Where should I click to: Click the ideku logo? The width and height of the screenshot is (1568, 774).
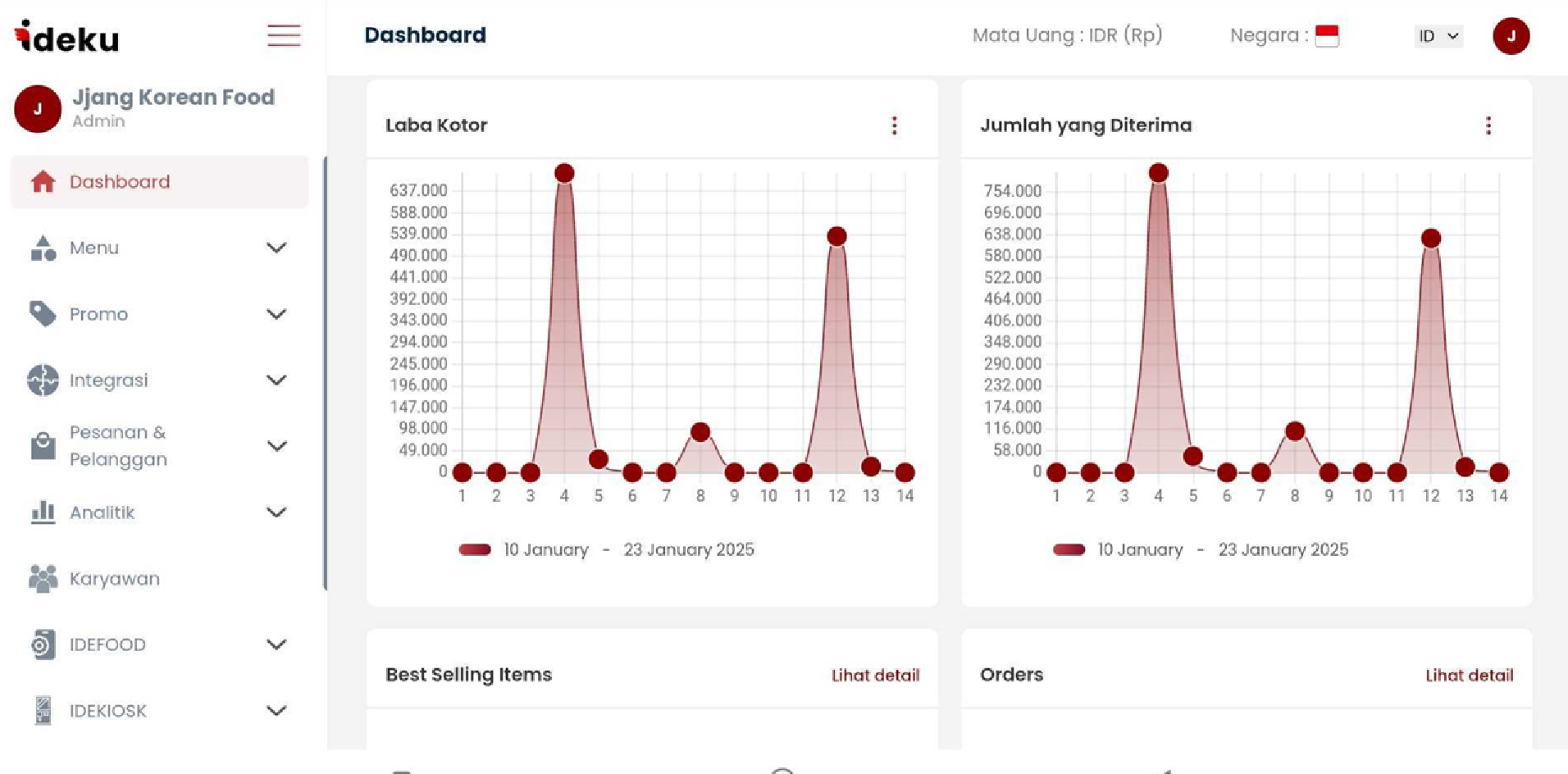pyautogui.click(x=66, y=36)
